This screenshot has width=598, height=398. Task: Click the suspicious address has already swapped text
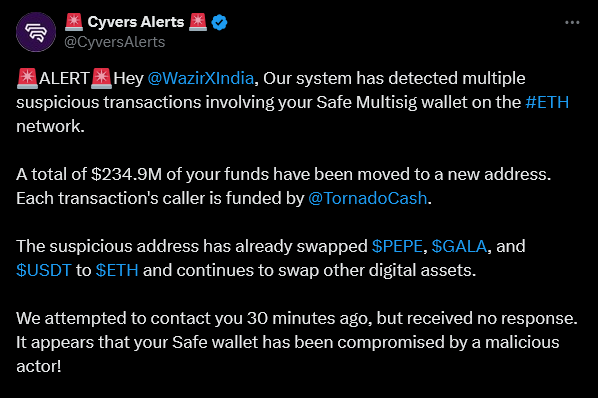point(192,246)
